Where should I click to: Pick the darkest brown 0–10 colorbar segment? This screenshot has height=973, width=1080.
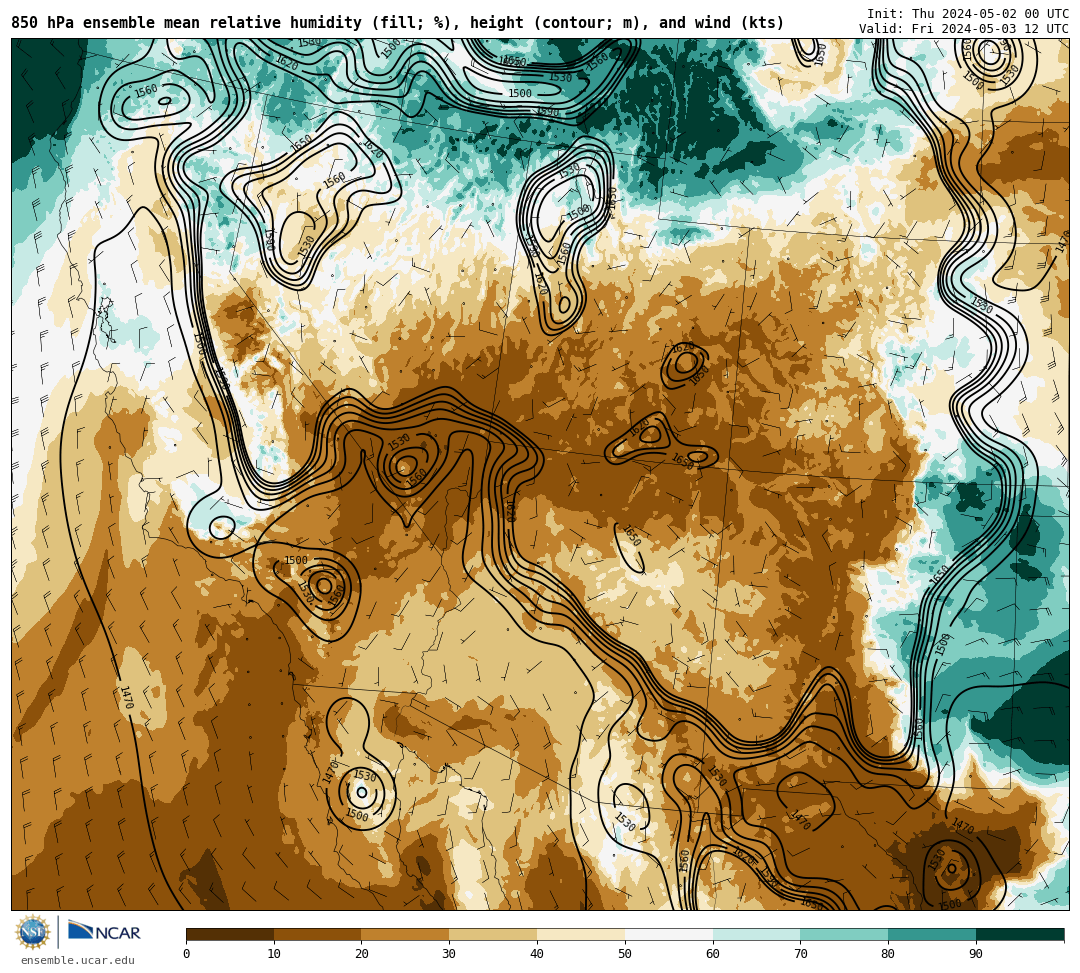[230, 934]
